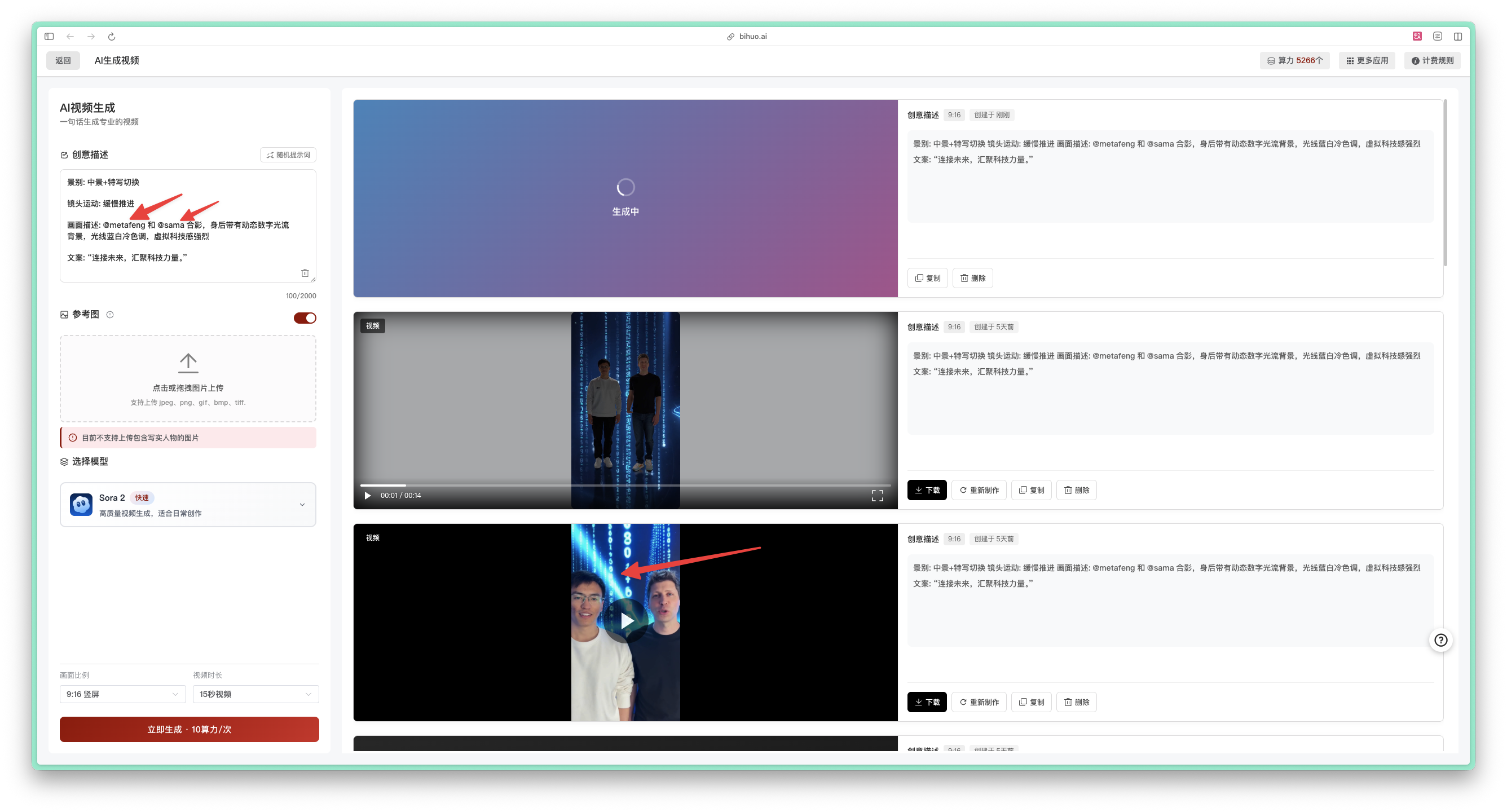This screenshot has width=1507, height=812.
Task: Click the 创建于 刚刚 timestamp tag
Action: tap(992, 114)
